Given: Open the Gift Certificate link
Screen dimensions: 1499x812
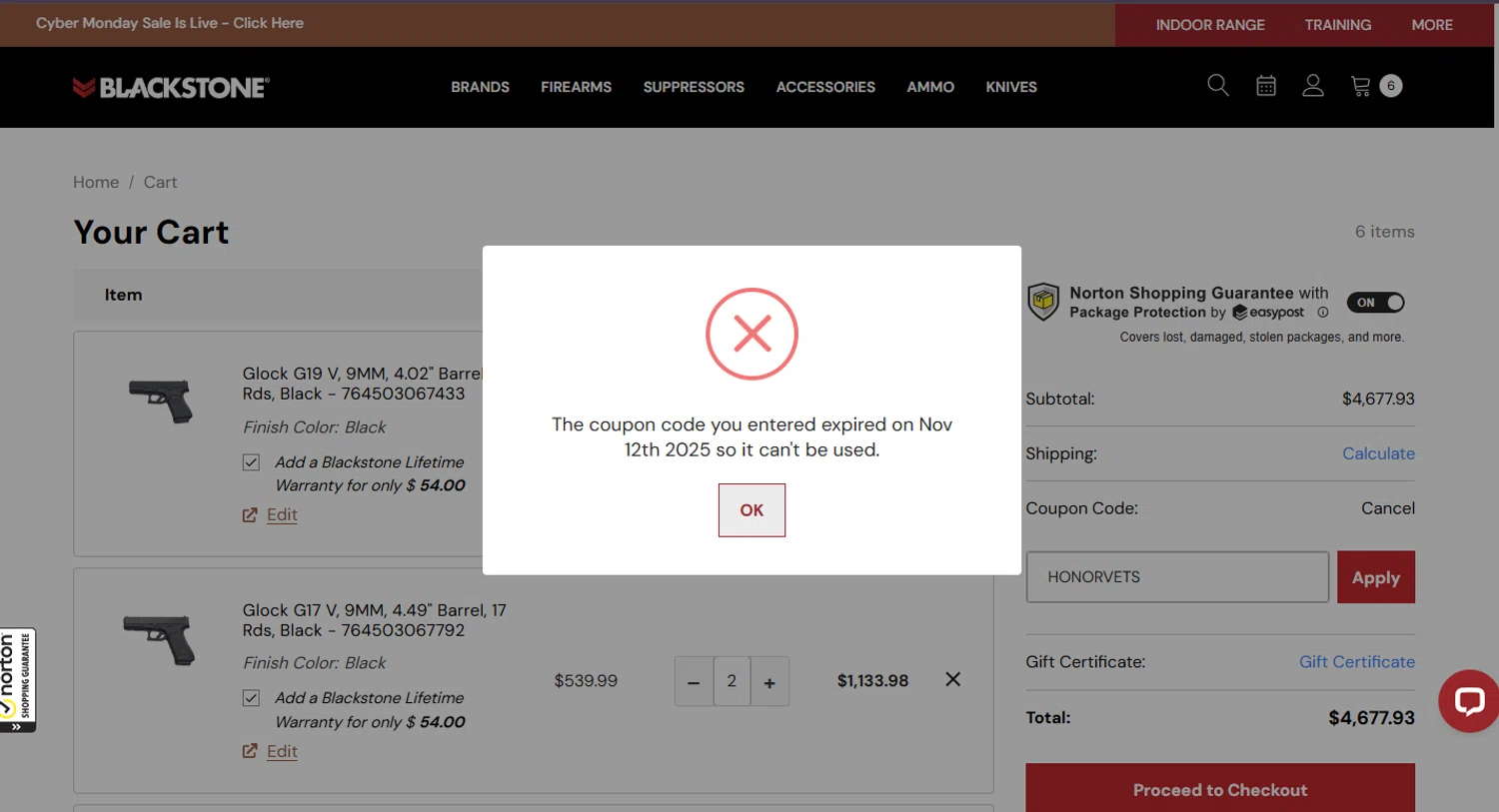Looking at the screenshot, I should 1357,662.
